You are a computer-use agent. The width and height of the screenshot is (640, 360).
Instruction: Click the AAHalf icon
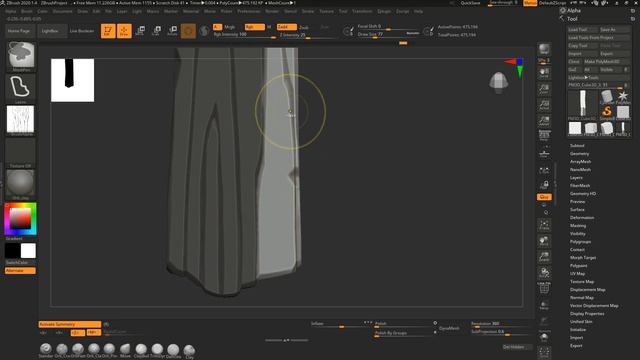[544, 121]
